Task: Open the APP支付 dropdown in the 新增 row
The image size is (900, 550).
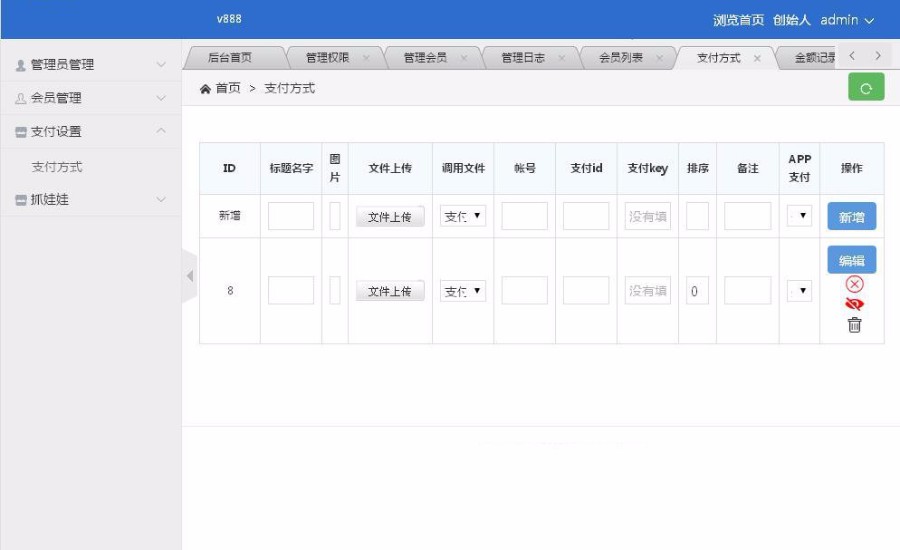Action: click(799, 216)
